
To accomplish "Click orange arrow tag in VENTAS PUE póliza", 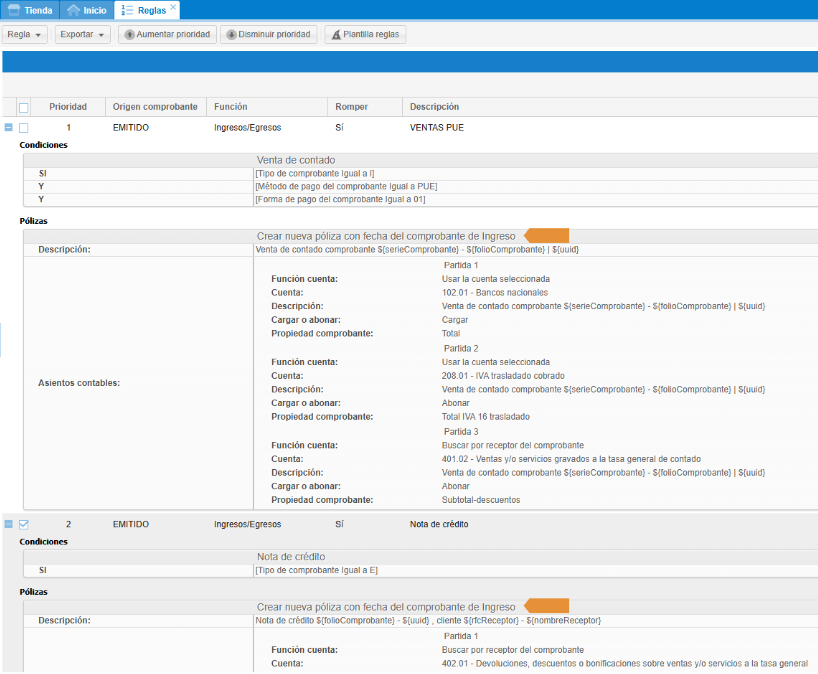I will 546,236.
